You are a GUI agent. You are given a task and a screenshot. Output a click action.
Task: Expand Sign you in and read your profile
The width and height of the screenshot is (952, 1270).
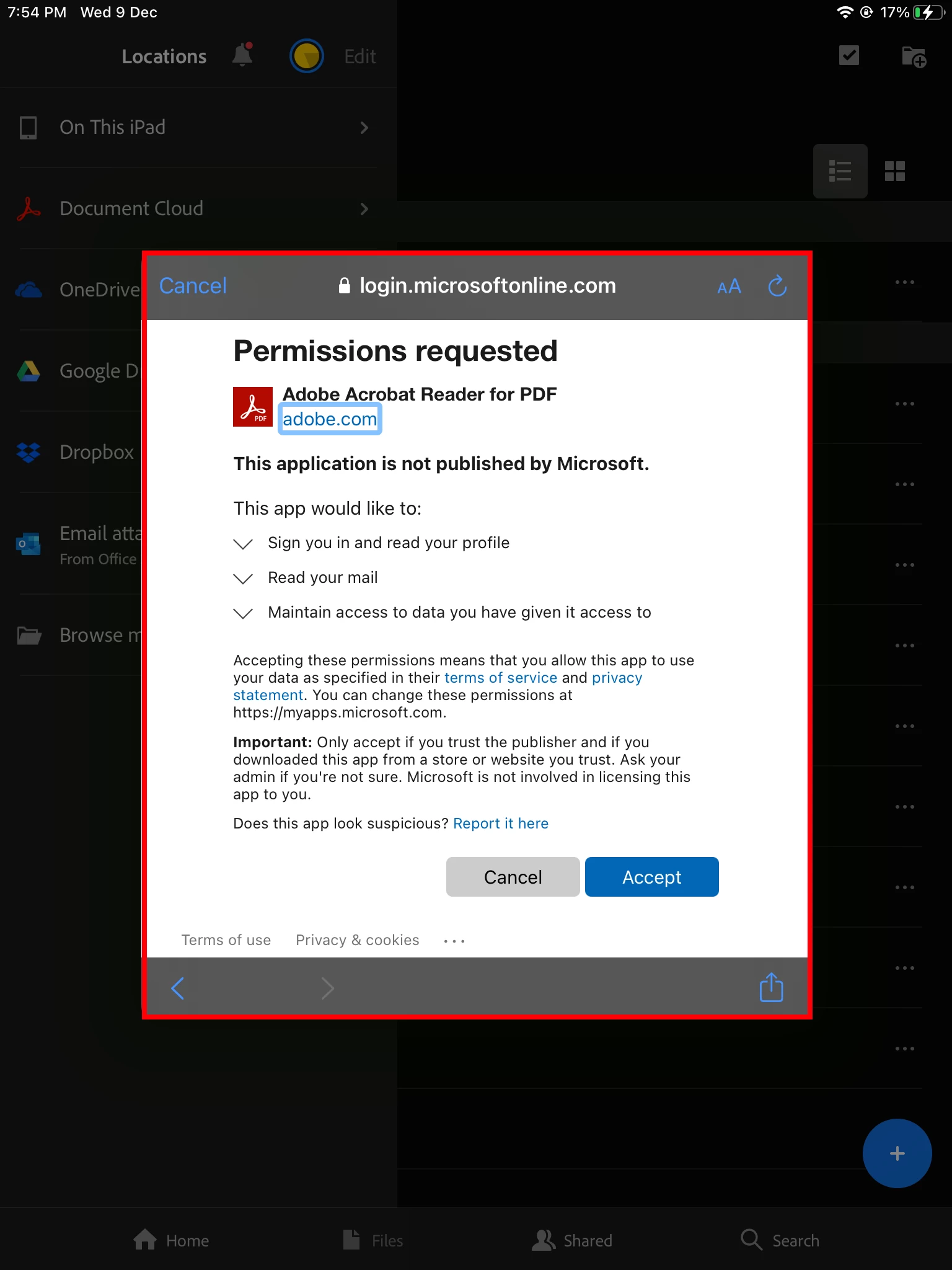click(x=371, y=543)
